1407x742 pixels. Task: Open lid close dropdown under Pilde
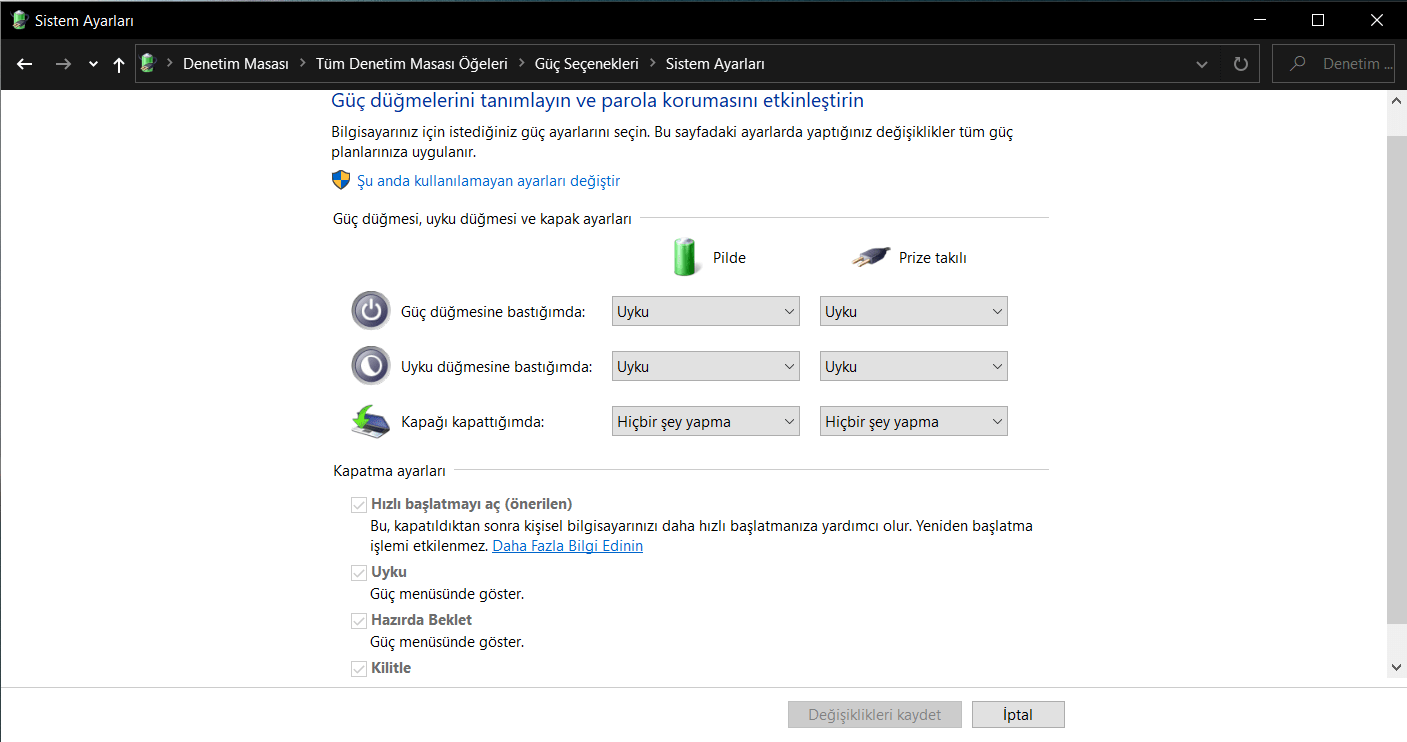pos(705,422)
